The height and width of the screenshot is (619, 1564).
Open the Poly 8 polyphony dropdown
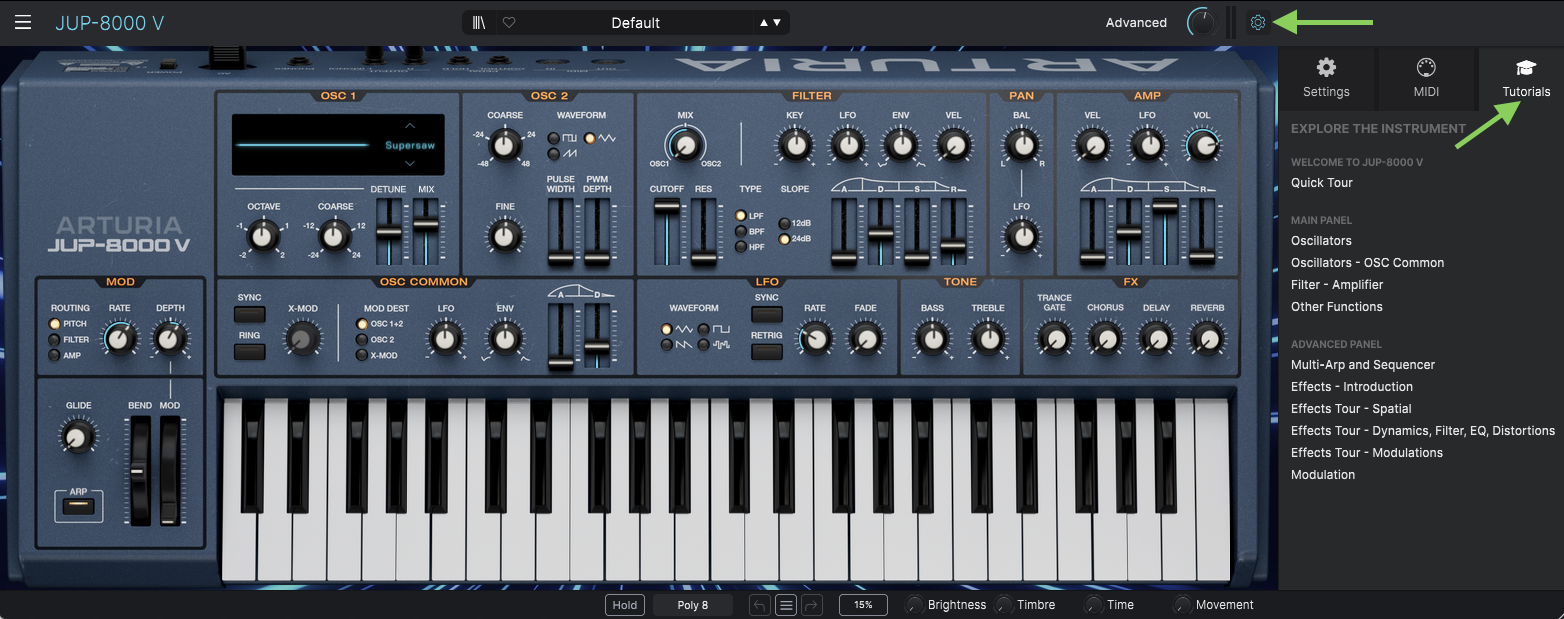(692, 605)
